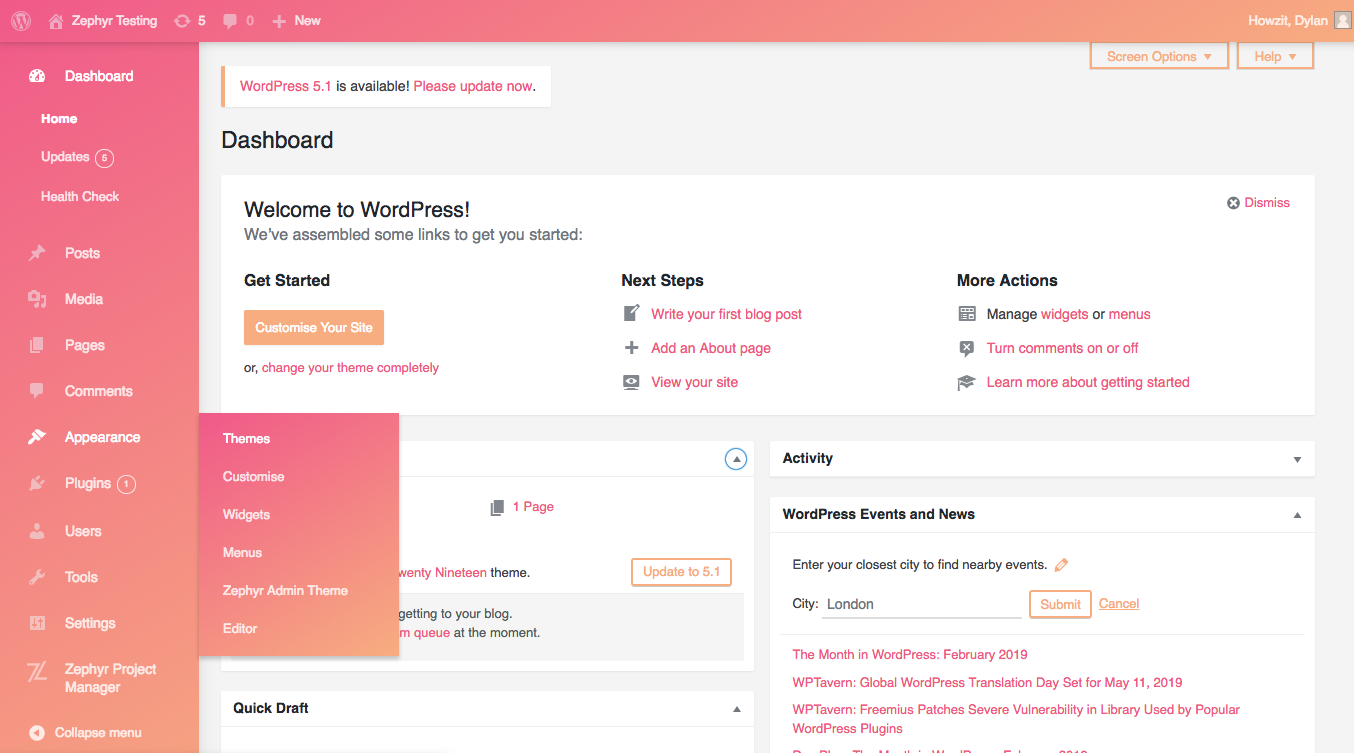The height and width of the screenshot is (753, 1354).
Task: Click the WordPress logo in the admin bar
Action: 20,20
